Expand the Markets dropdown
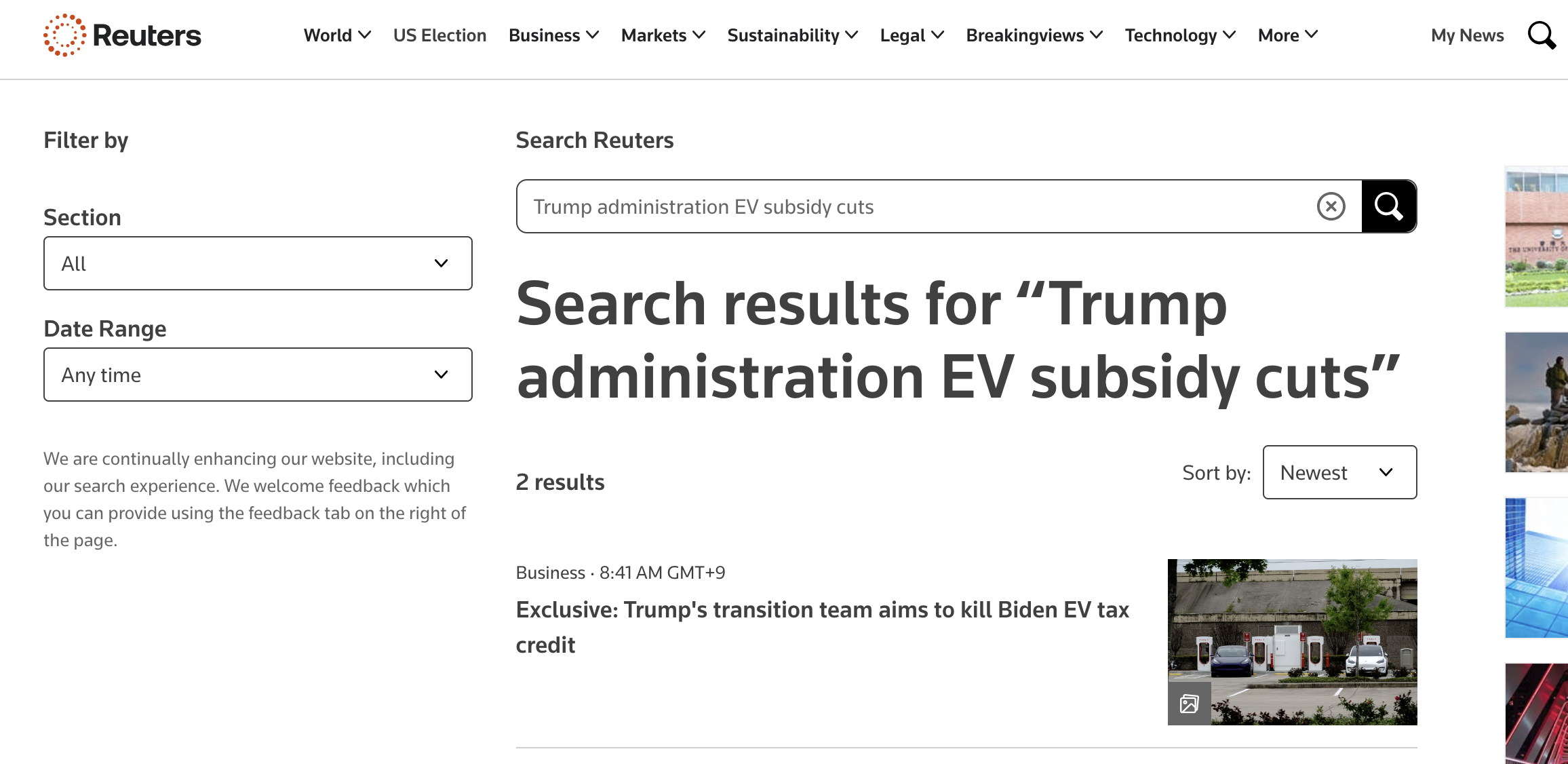Image resolution: width=1568 pixels, height=764 pixels. tap(699, 35)
